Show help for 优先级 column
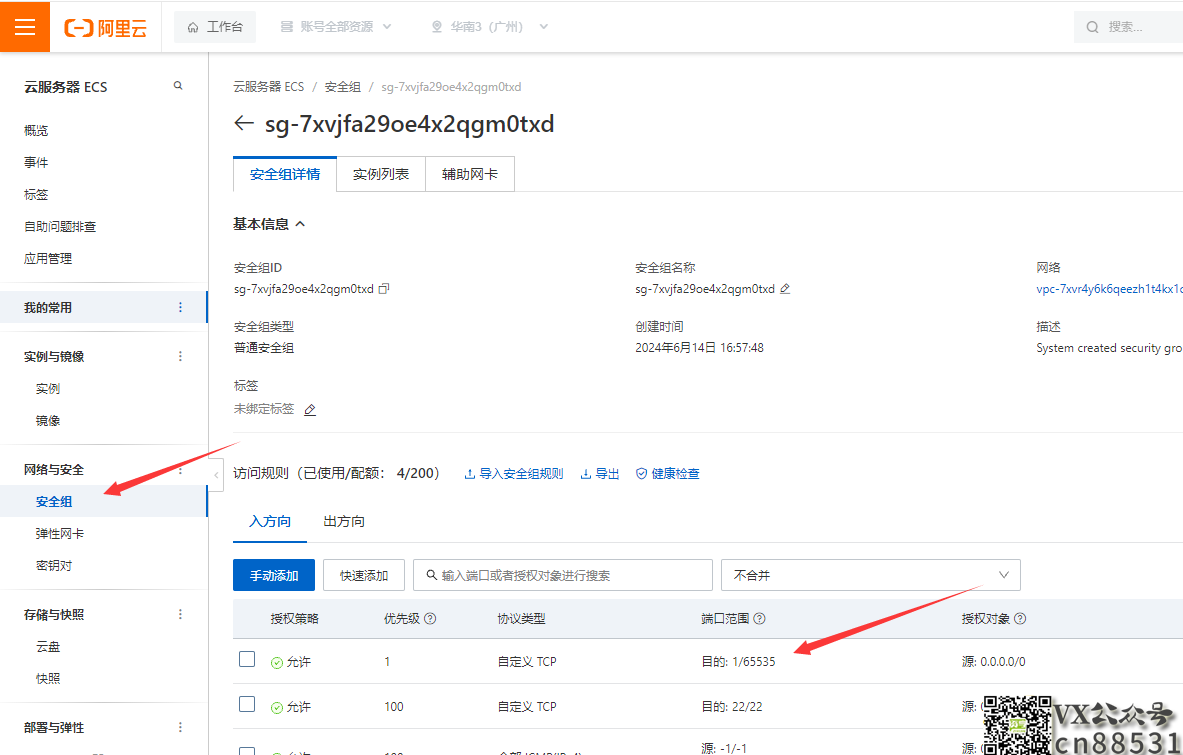This screenshot has width=1183, height=755. (430, 618)
